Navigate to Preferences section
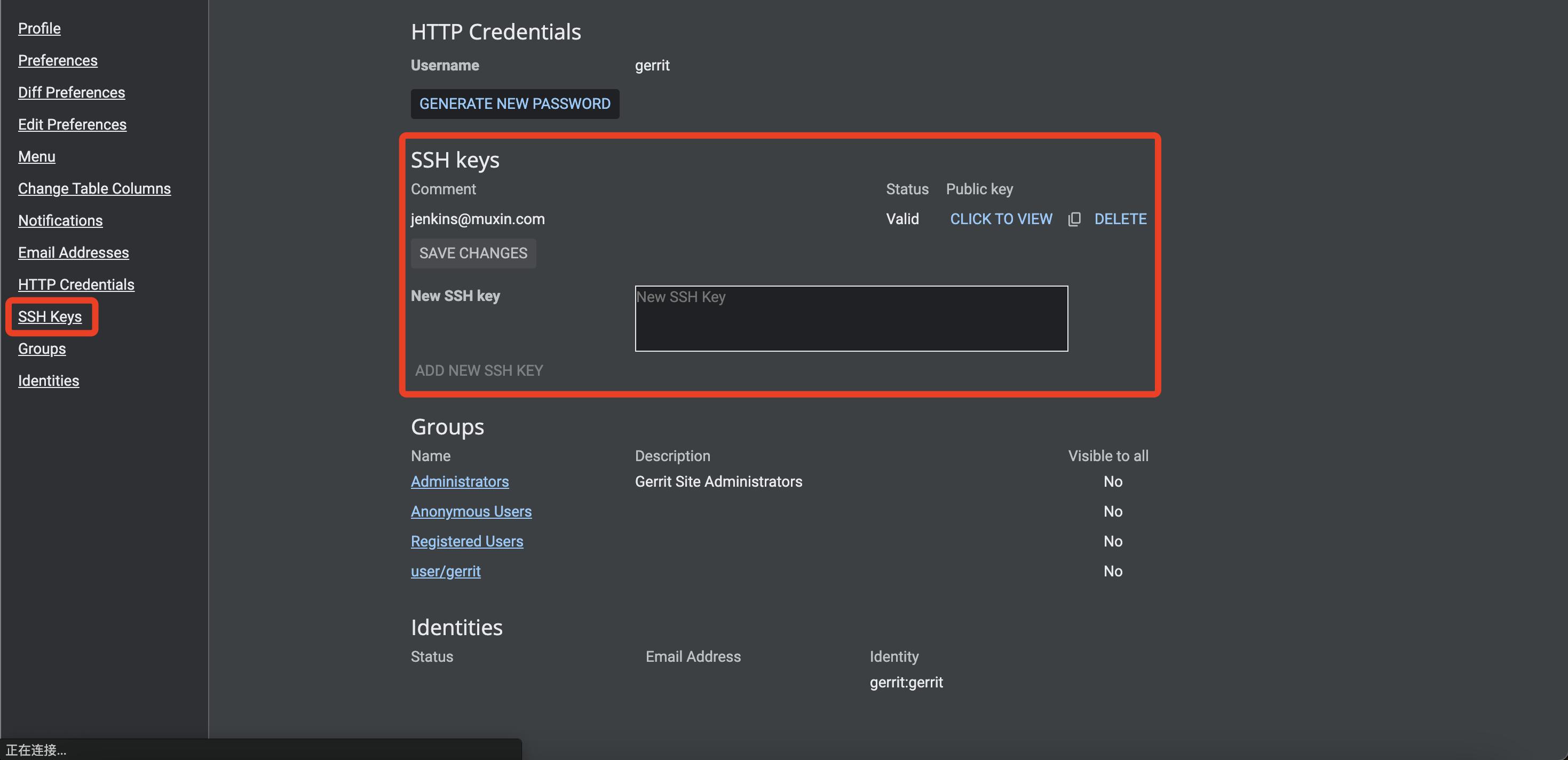This screenshot has height=760, width=1568. 57,60
